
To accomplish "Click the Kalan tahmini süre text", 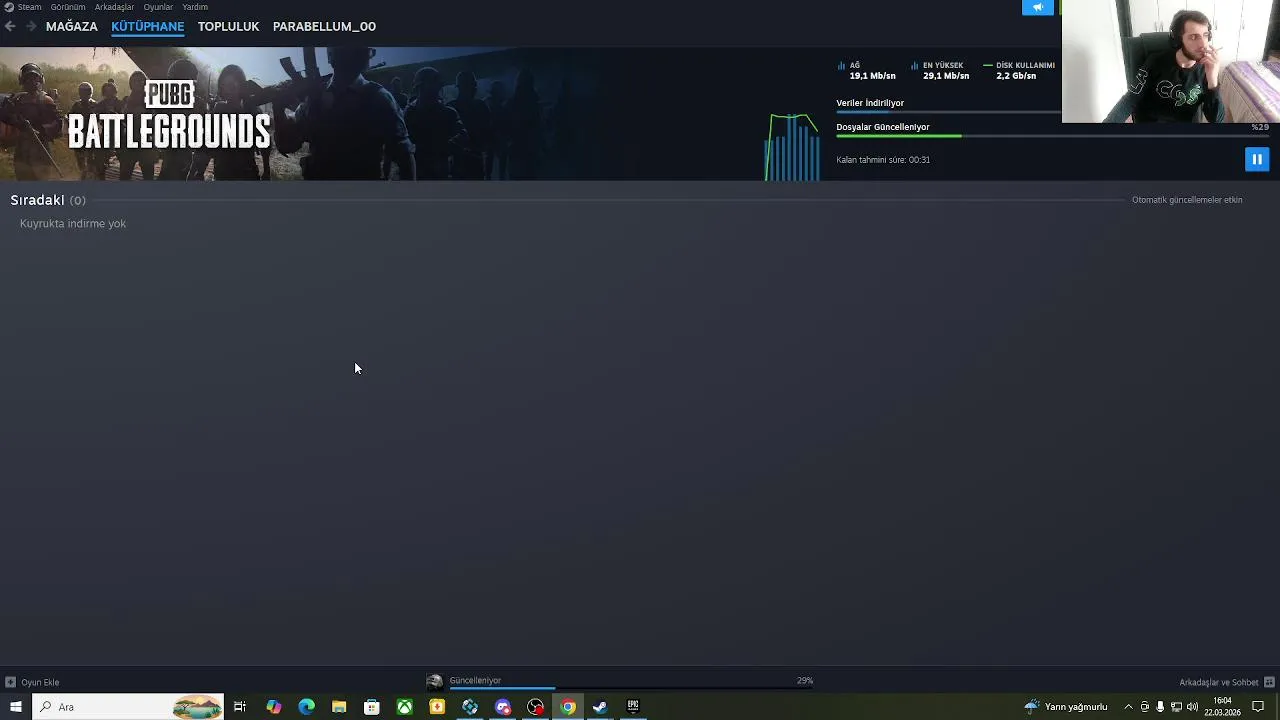I will (883, 160).
